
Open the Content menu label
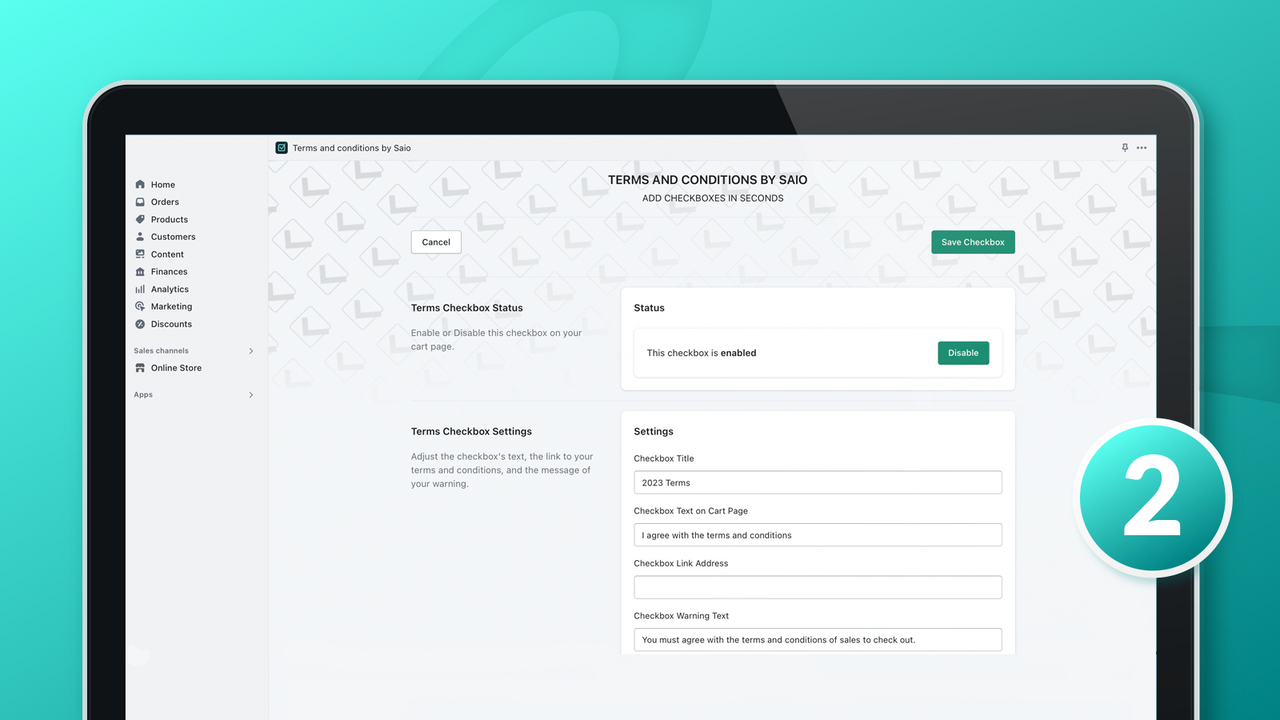tap(167, 254)
